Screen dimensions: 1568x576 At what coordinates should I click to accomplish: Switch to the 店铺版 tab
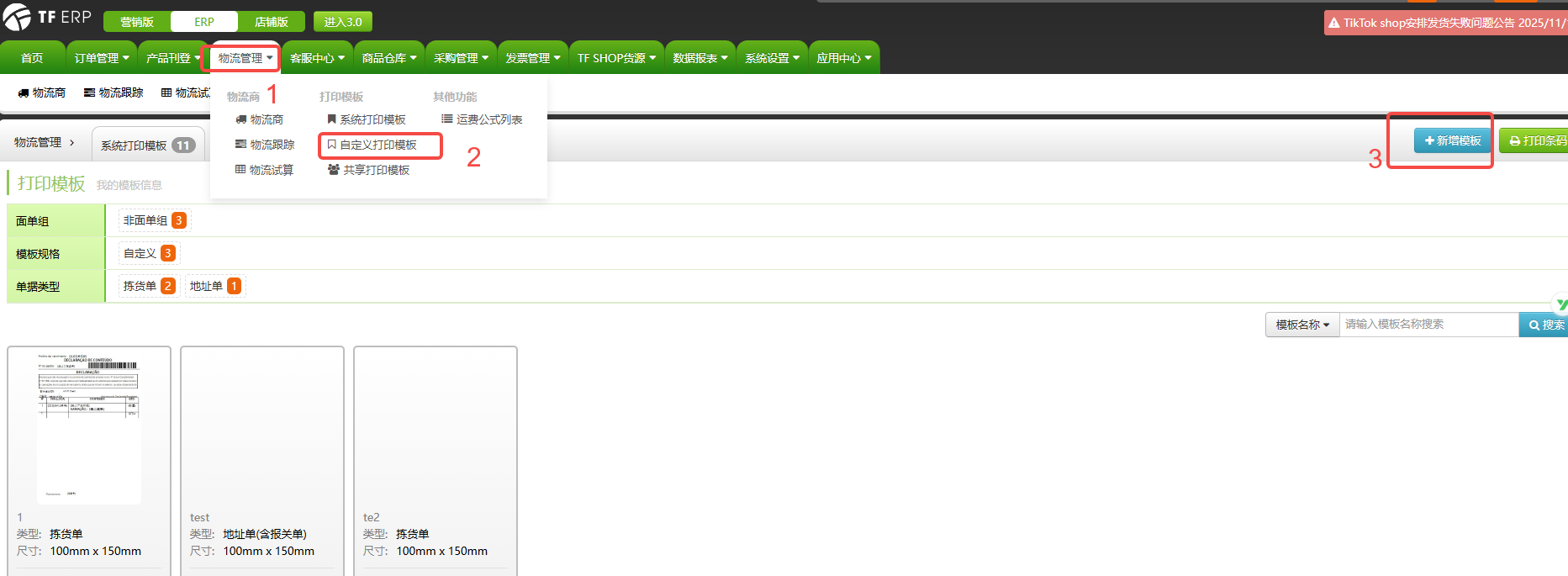click(x=271, y=22)
